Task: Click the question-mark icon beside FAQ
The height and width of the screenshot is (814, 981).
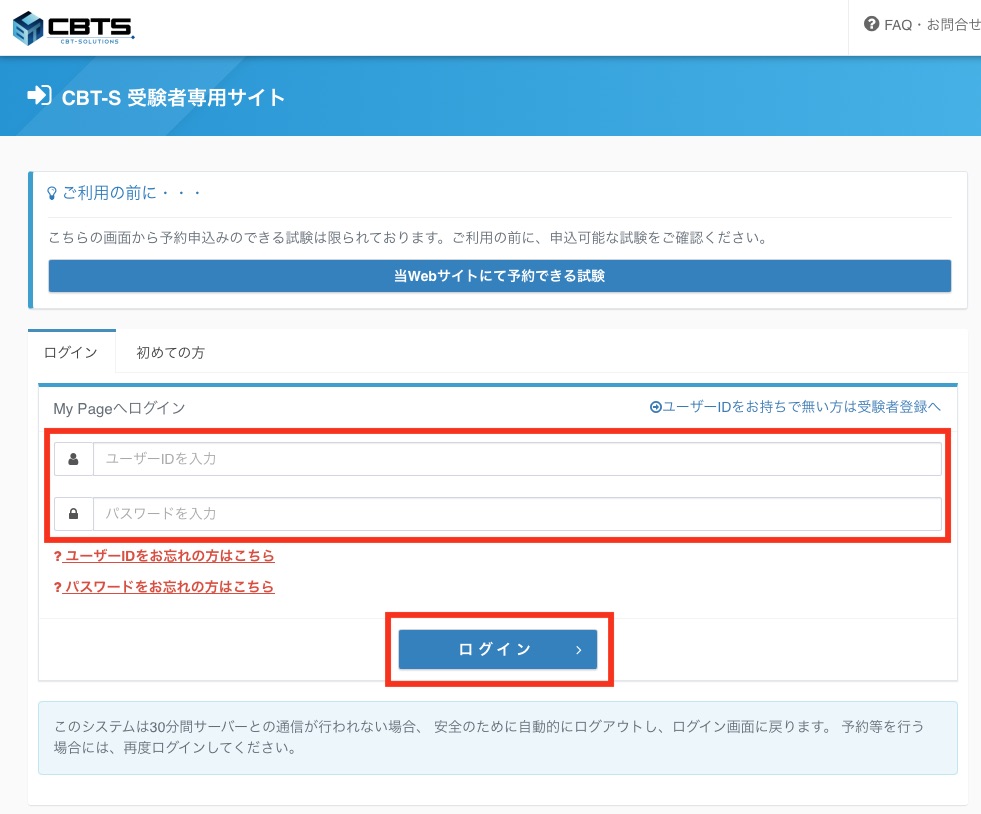Action: [x=871, y=24]
